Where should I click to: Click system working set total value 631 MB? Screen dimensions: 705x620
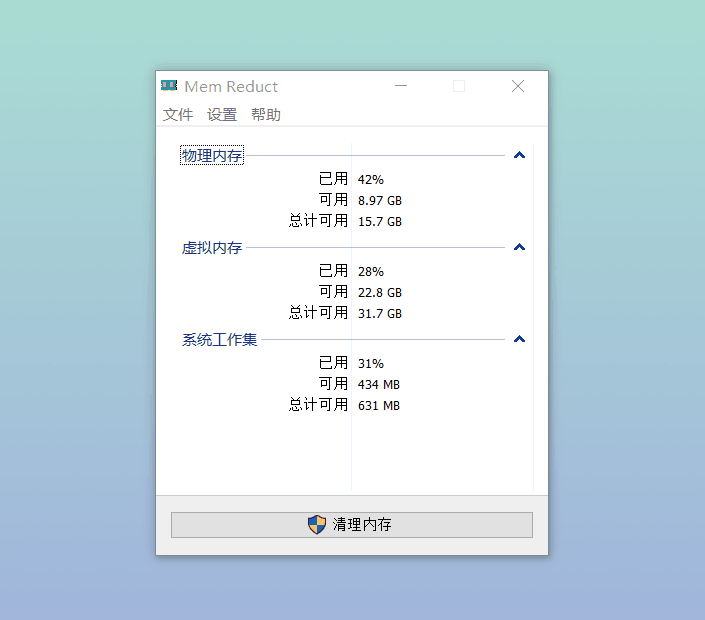379,406
